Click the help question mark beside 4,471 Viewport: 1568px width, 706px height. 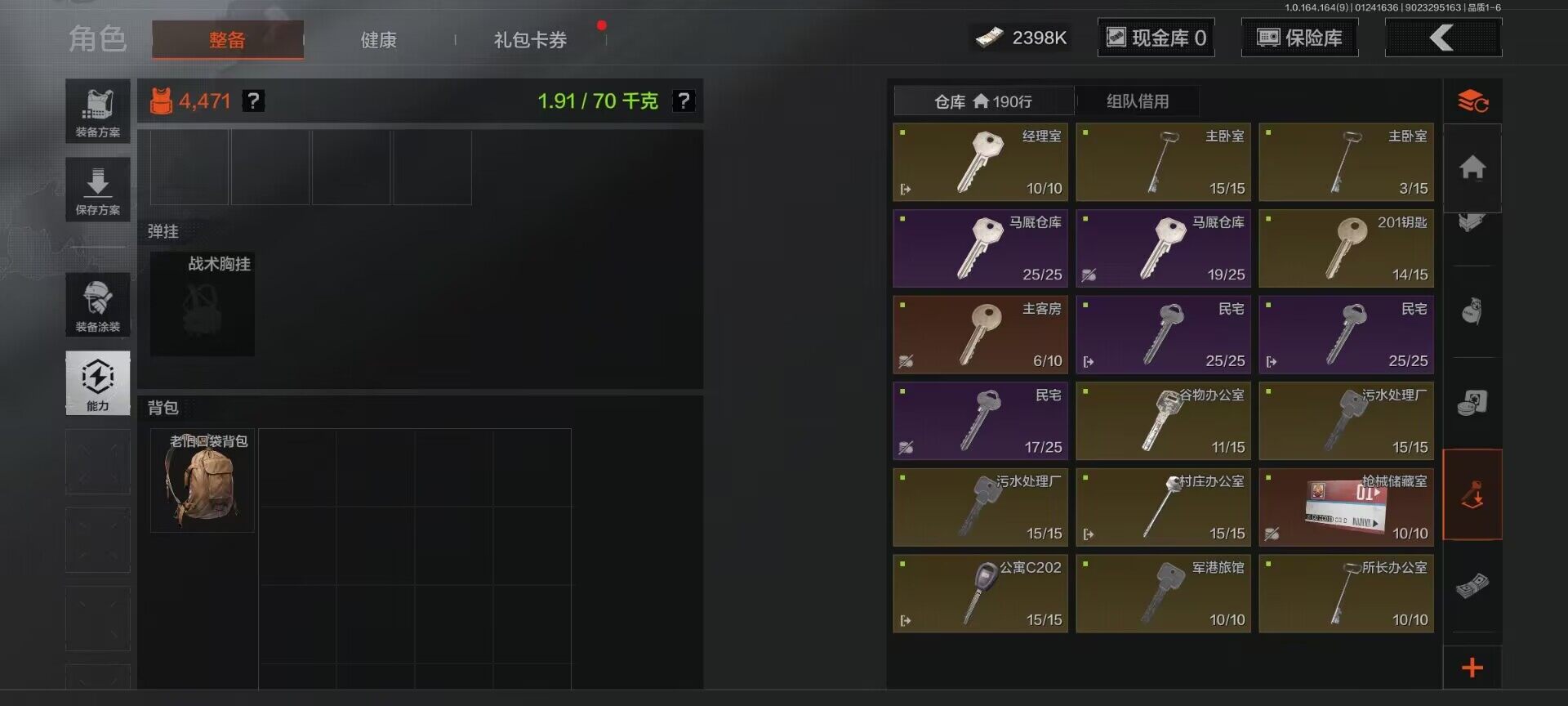(254, 101)
